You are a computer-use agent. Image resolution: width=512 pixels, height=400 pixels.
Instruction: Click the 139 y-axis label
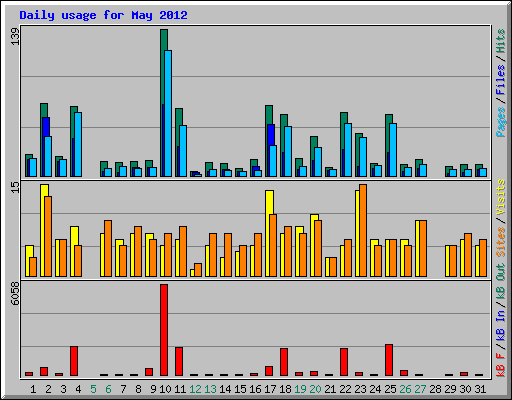coord(15,36)
